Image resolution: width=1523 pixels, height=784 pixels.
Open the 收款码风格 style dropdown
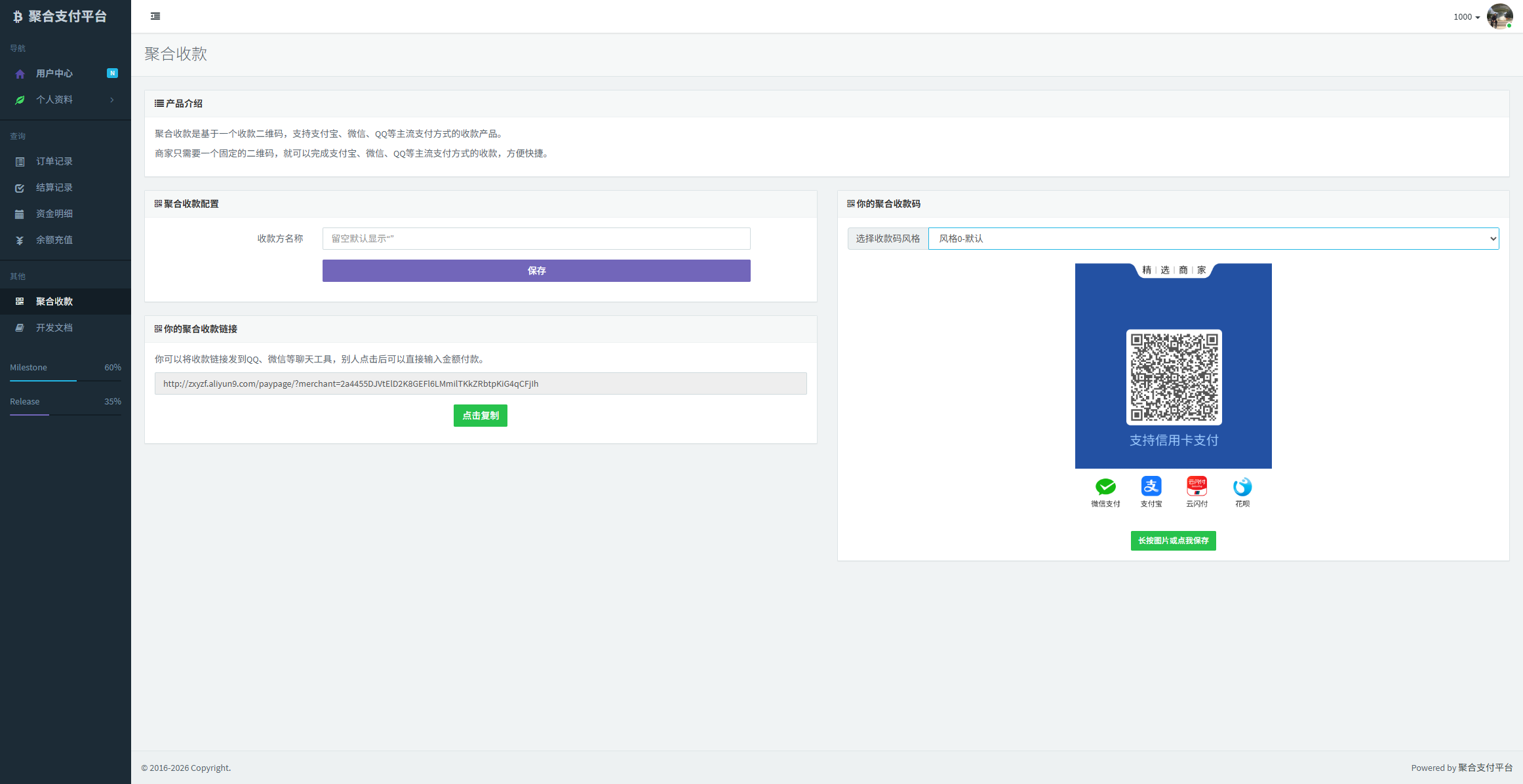click(x=1213, y=239)
